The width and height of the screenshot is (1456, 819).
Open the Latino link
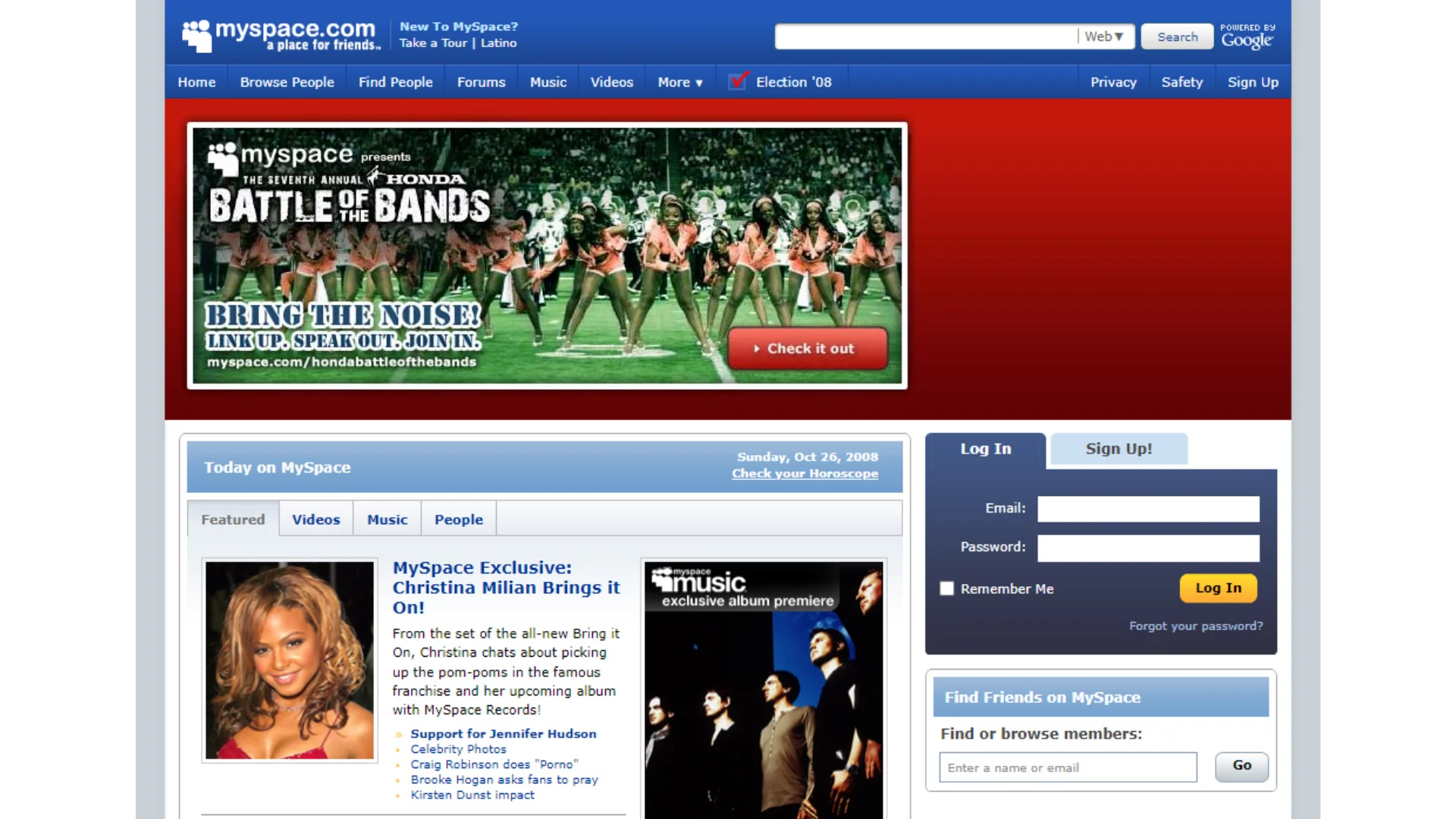pyautogui.click(x=498, y=43)
